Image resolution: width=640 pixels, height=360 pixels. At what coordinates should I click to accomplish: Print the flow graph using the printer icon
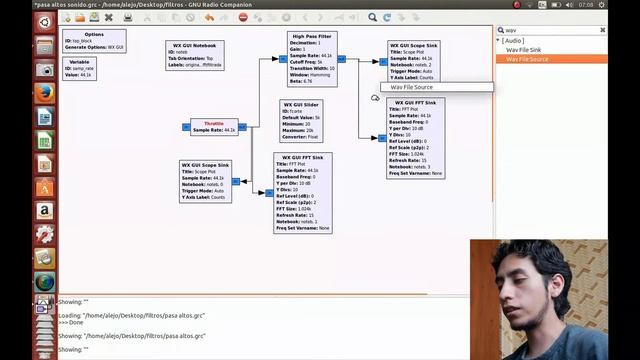[128, 18]
